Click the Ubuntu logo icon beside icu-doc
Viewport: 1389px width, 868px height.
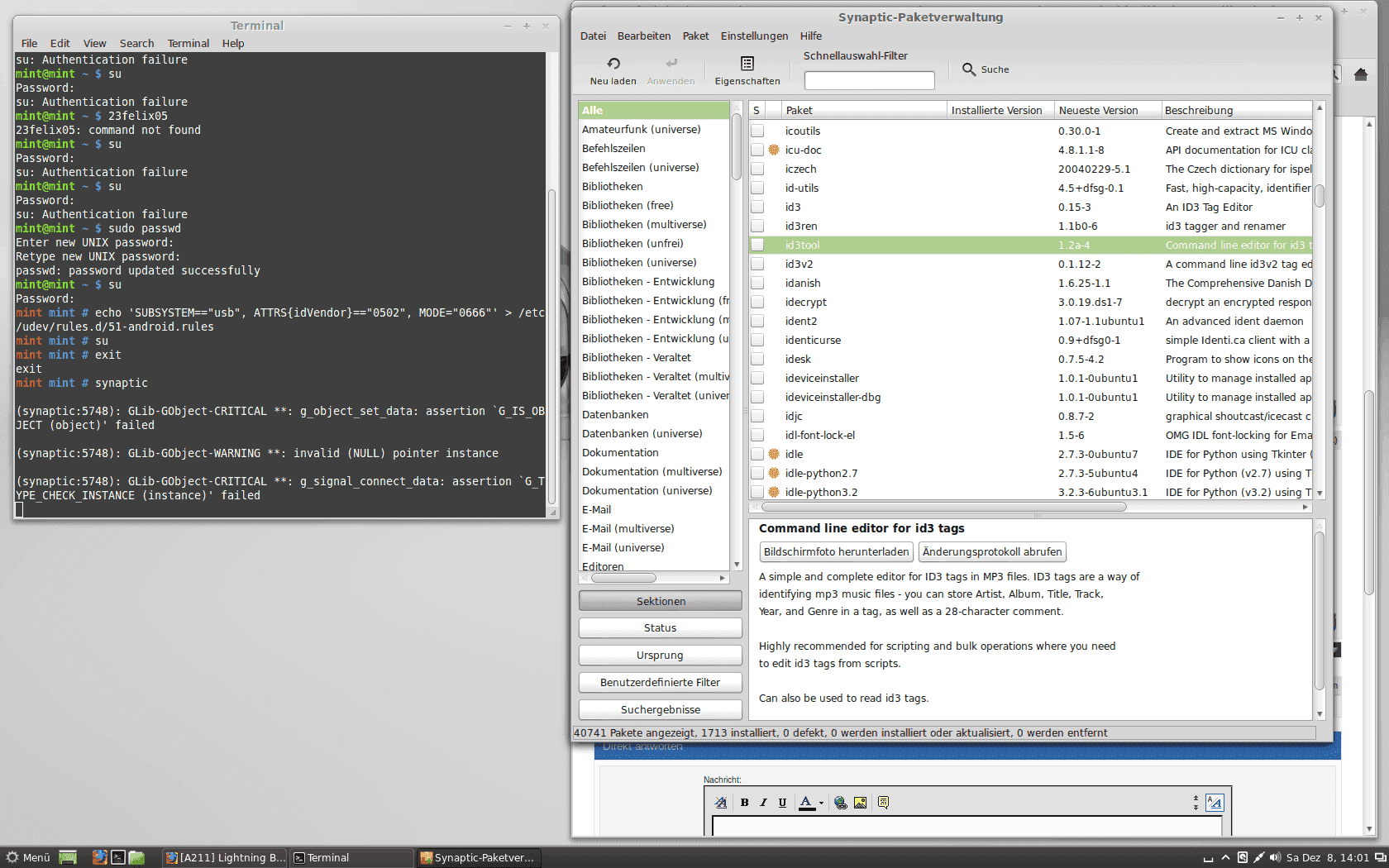(x=774, y=150)
